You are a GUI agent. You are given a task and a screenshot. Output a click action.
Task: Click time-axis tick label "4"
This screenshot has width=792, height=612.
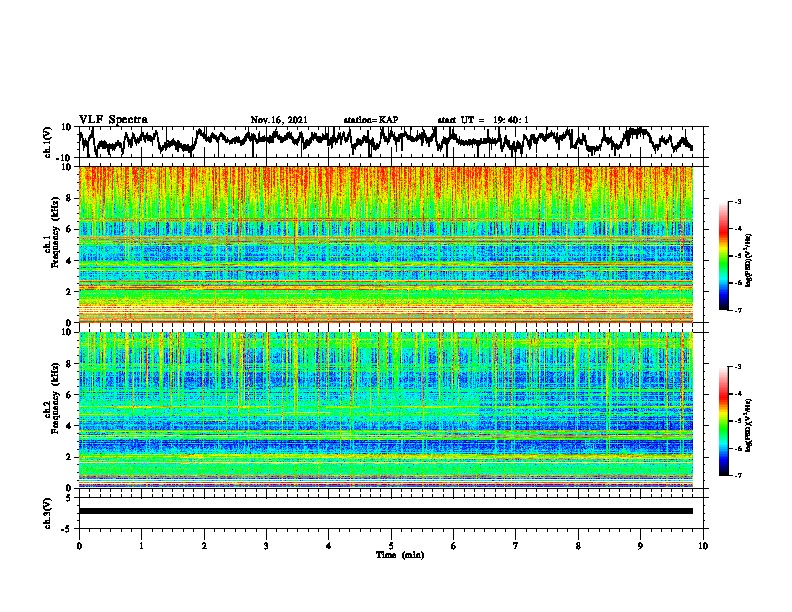tap(329, 546)
